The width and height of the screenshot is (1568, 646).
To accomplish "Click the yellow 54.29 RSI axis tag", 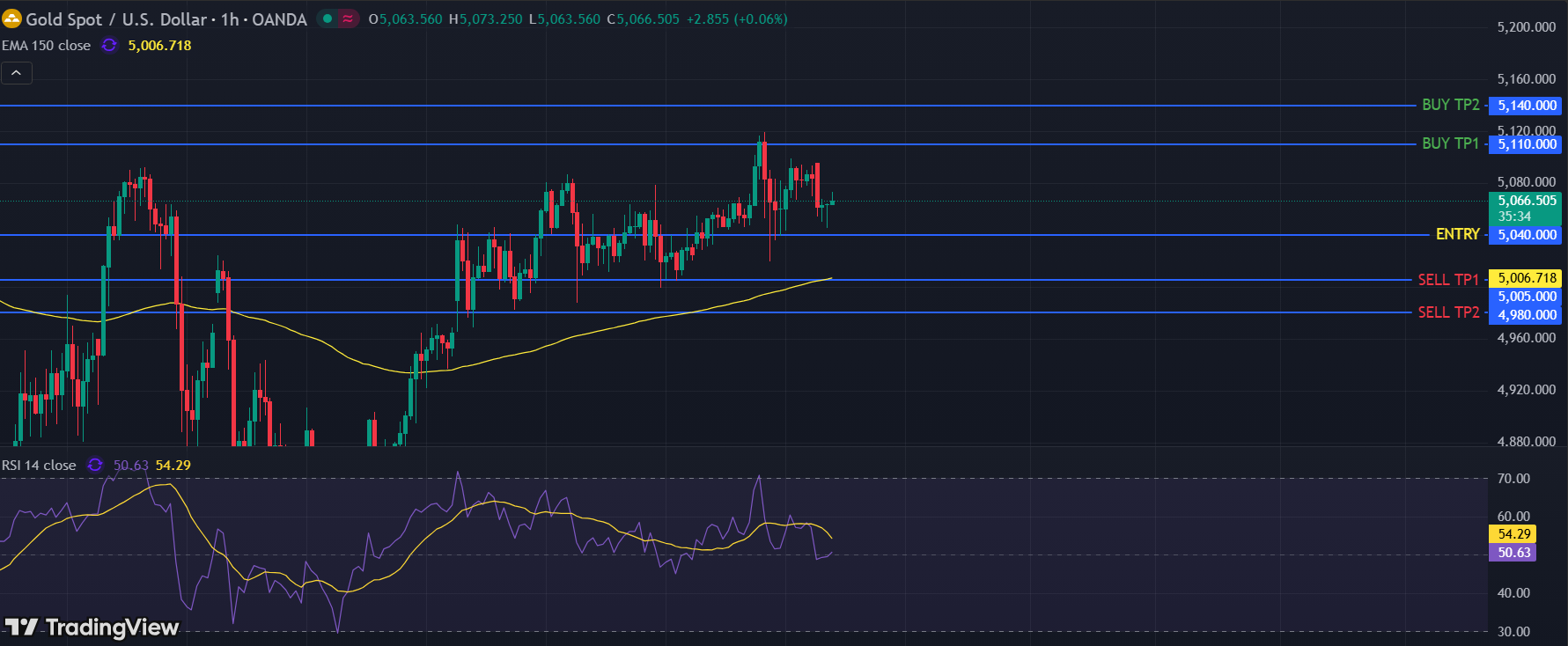I will click(x=1513, y=534).
